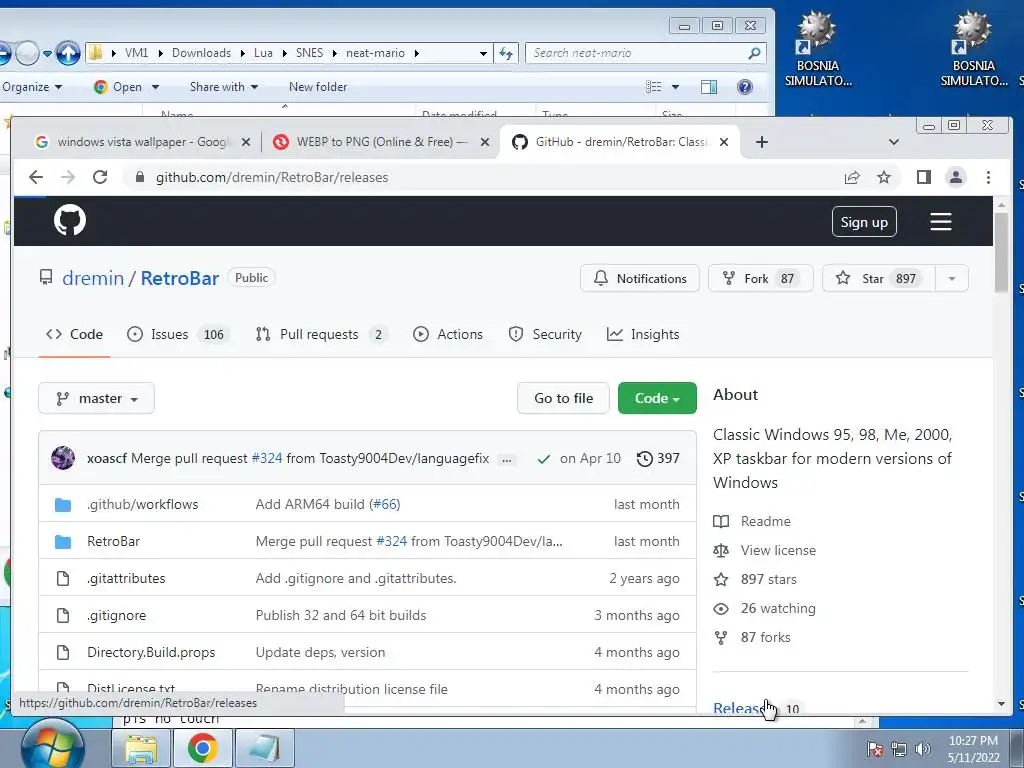Click the Chrome forward arrow

pyautogui.click(x=68, y=177)
